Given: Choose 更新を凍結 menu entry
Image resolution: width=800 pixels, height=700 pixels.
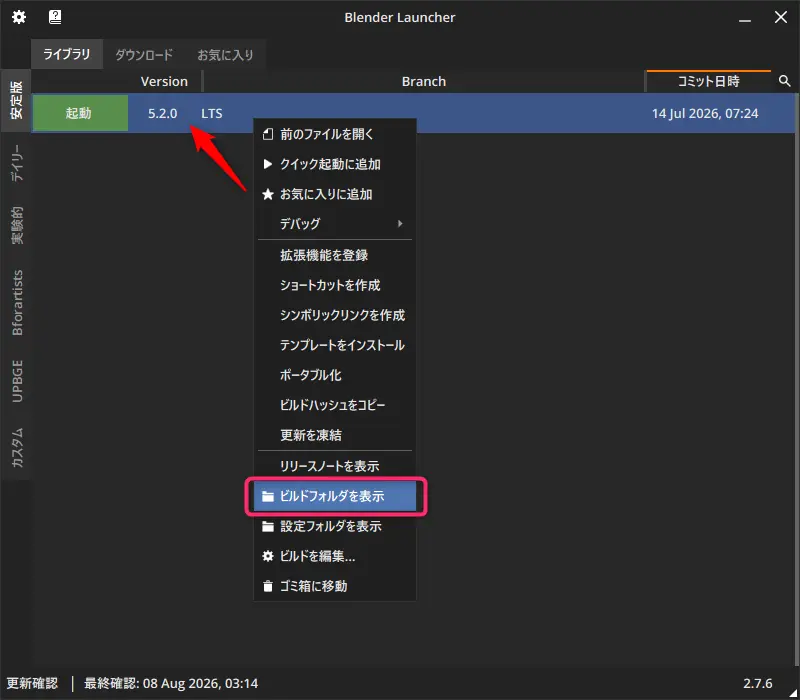Looking at the screenshot, I should pyautogui.click(x=335, y=435).
